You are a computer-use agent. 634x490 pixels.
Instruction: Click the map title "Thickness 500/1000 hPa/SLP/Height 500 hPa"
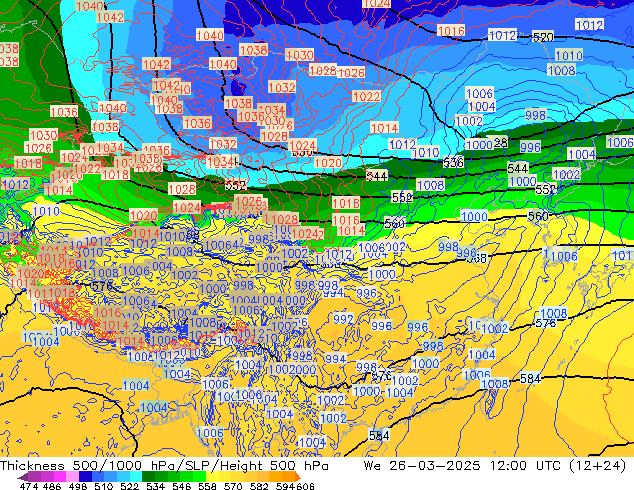(x=164, y=466)
